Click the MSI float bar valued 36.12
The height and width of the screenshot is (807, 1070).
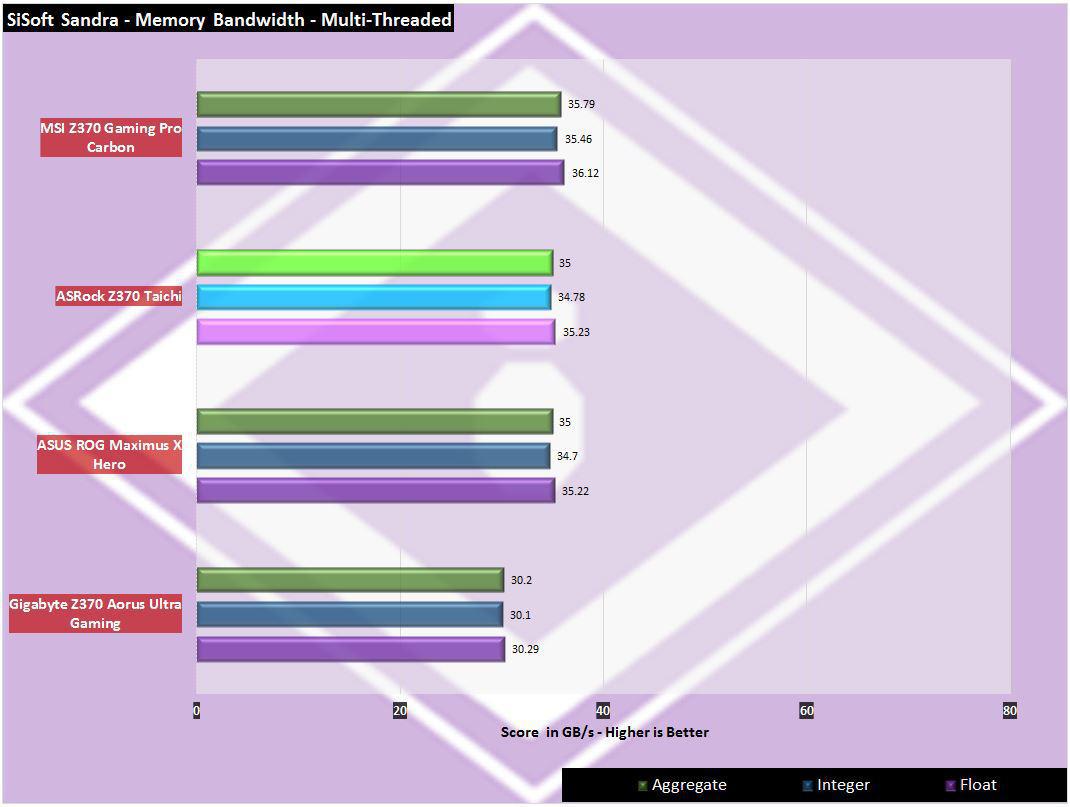coord(381,173)
